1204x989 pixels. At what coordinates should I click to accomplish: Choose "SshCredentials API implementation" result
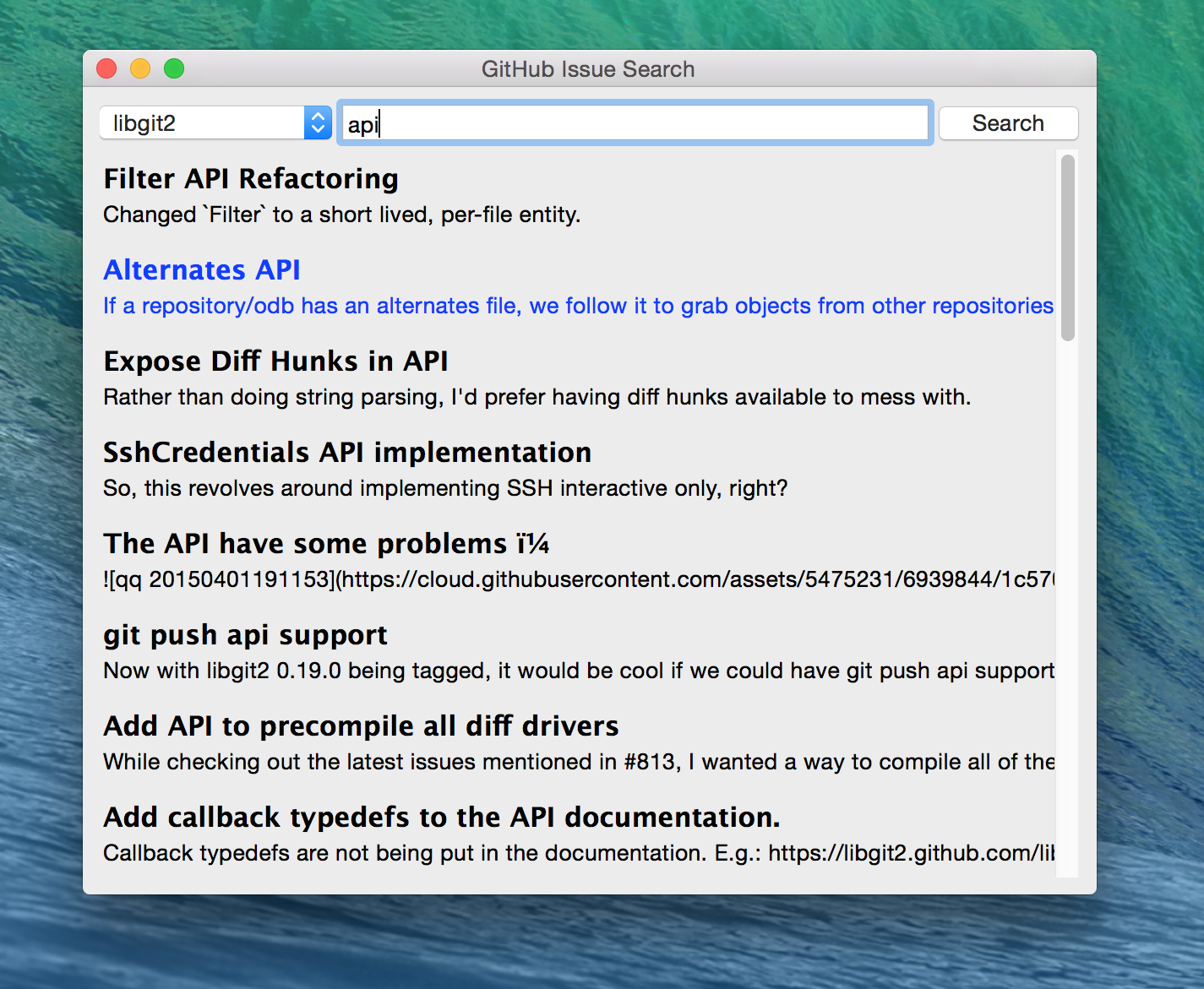[346, 453]
